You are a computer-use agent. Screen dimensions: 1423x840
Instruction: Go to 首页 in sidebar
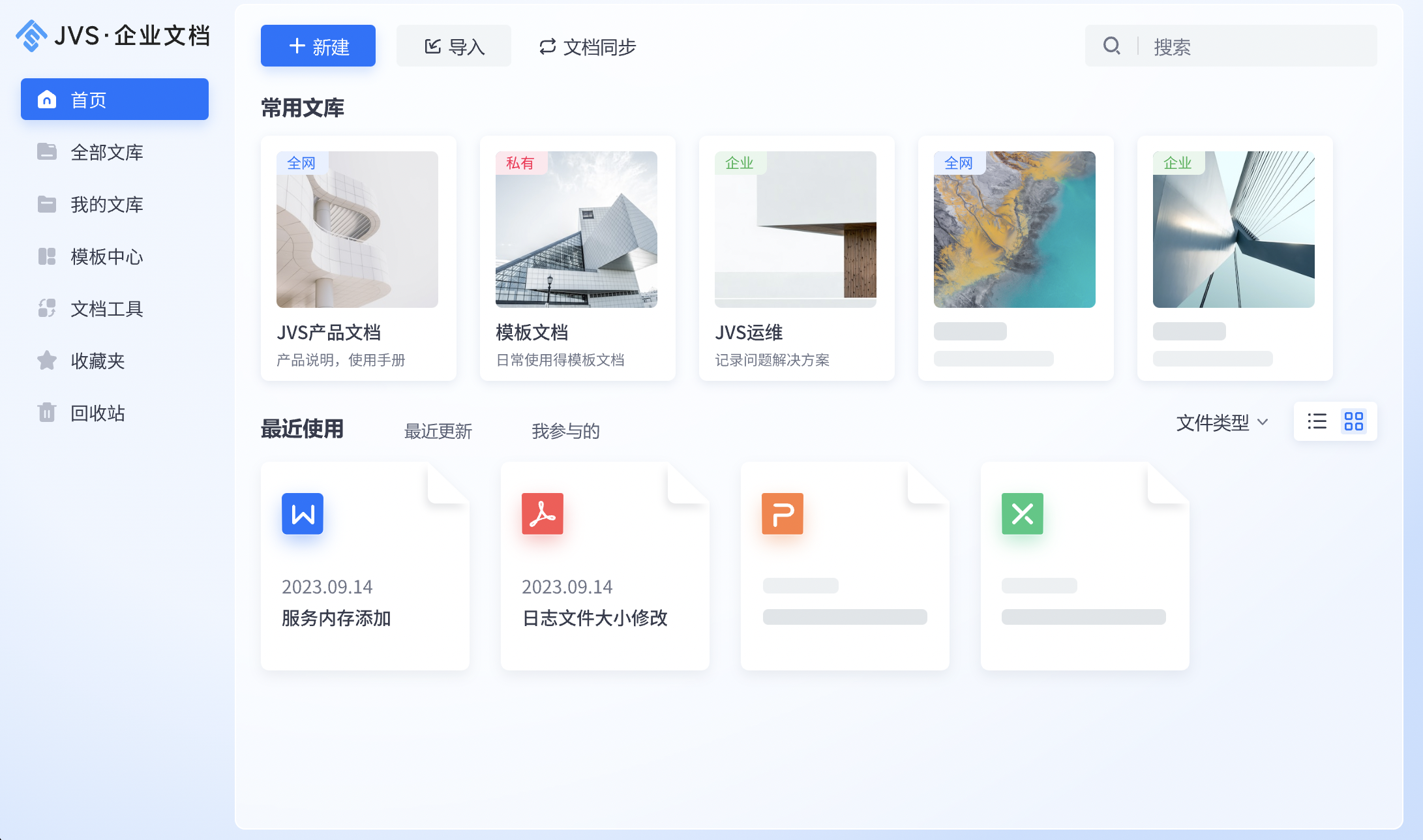pos(115,99)
